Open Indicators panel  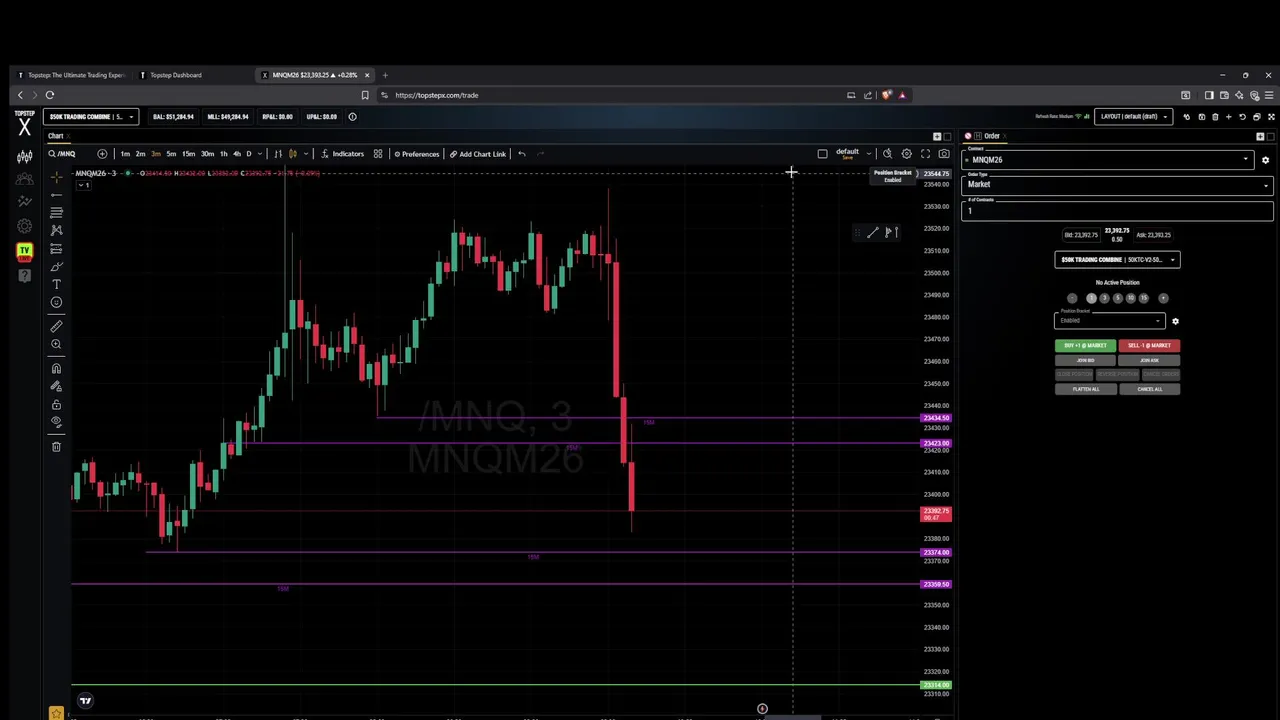click(343, 154)
